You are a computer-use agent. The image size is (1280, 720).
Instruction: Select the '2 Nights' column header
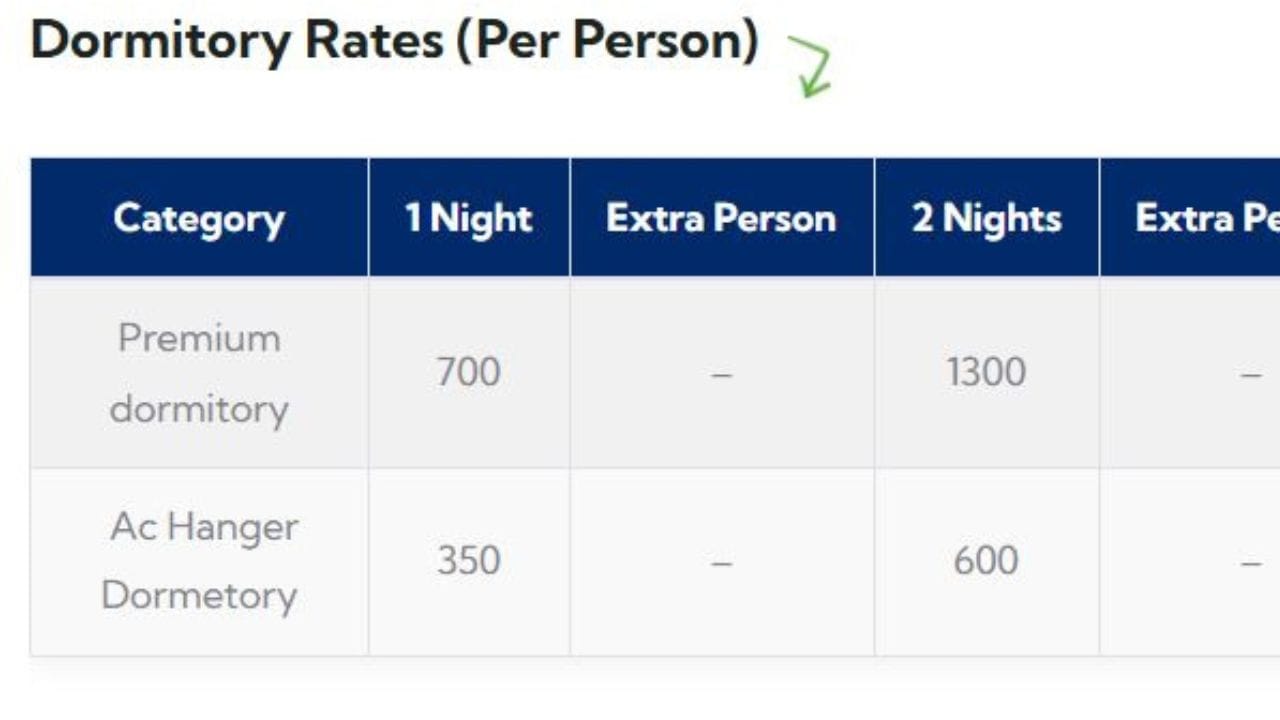[x=986, y=218]
